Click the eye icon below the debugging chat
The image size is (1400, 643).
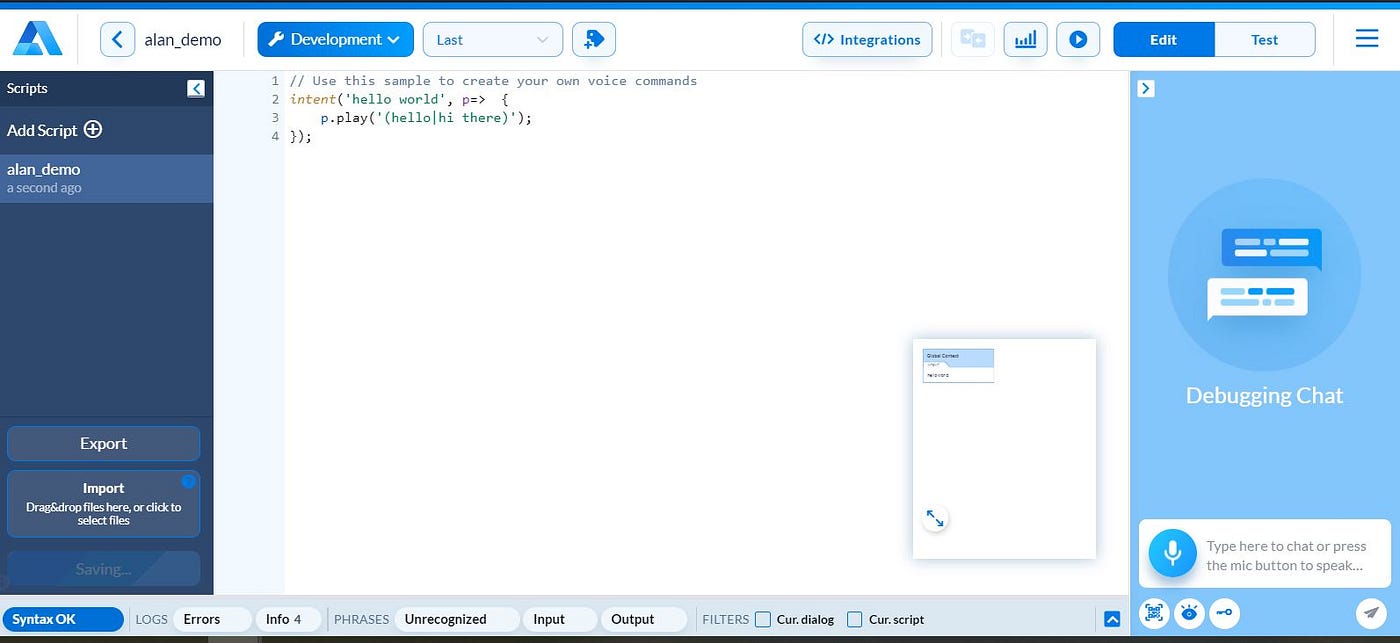[1189, 613]
